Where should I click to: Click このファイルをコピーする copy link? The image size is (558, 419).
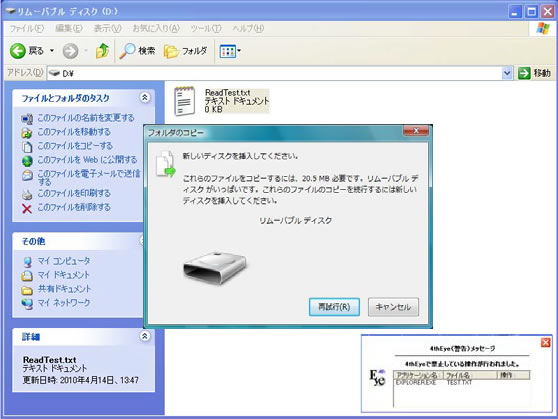click(75, 146)
